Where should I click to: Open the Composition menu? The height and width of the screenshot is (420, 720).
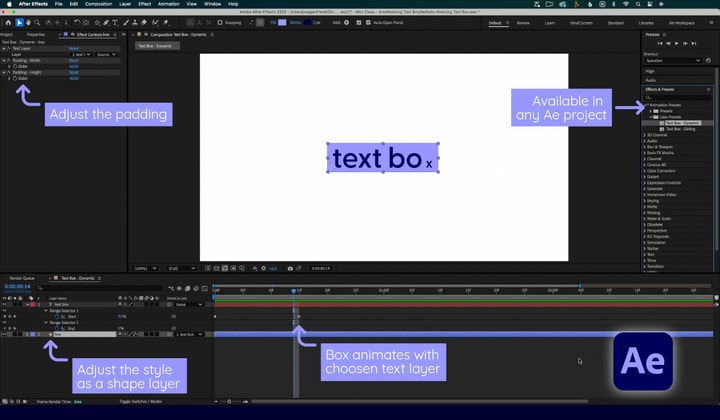click(98, 4)
